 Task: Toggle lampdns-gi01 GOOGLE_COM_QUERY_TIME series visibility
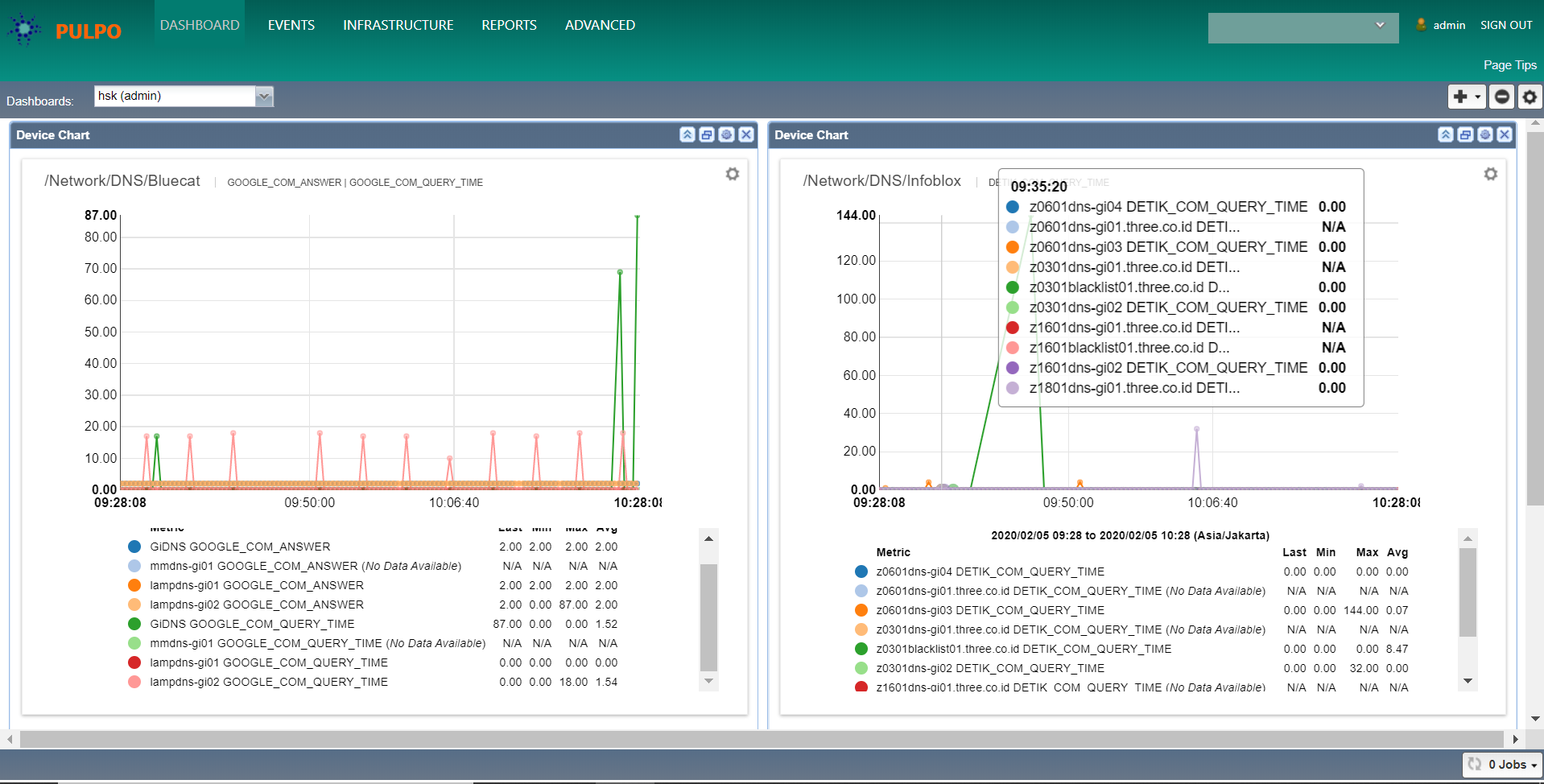(134, 662)
